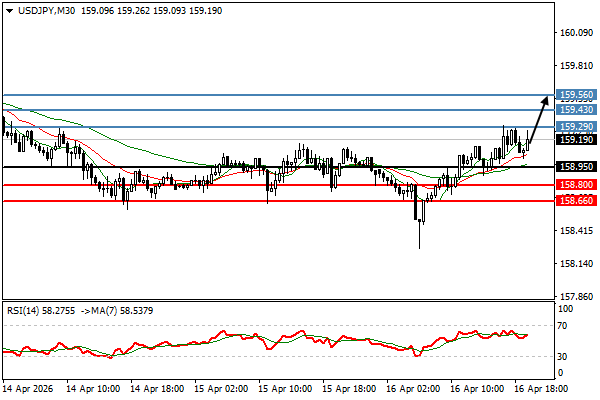This screenshot has width=600, height=400.
Task: Click the 15 Apr 02:00 time label
Action: tap(224, 386)
